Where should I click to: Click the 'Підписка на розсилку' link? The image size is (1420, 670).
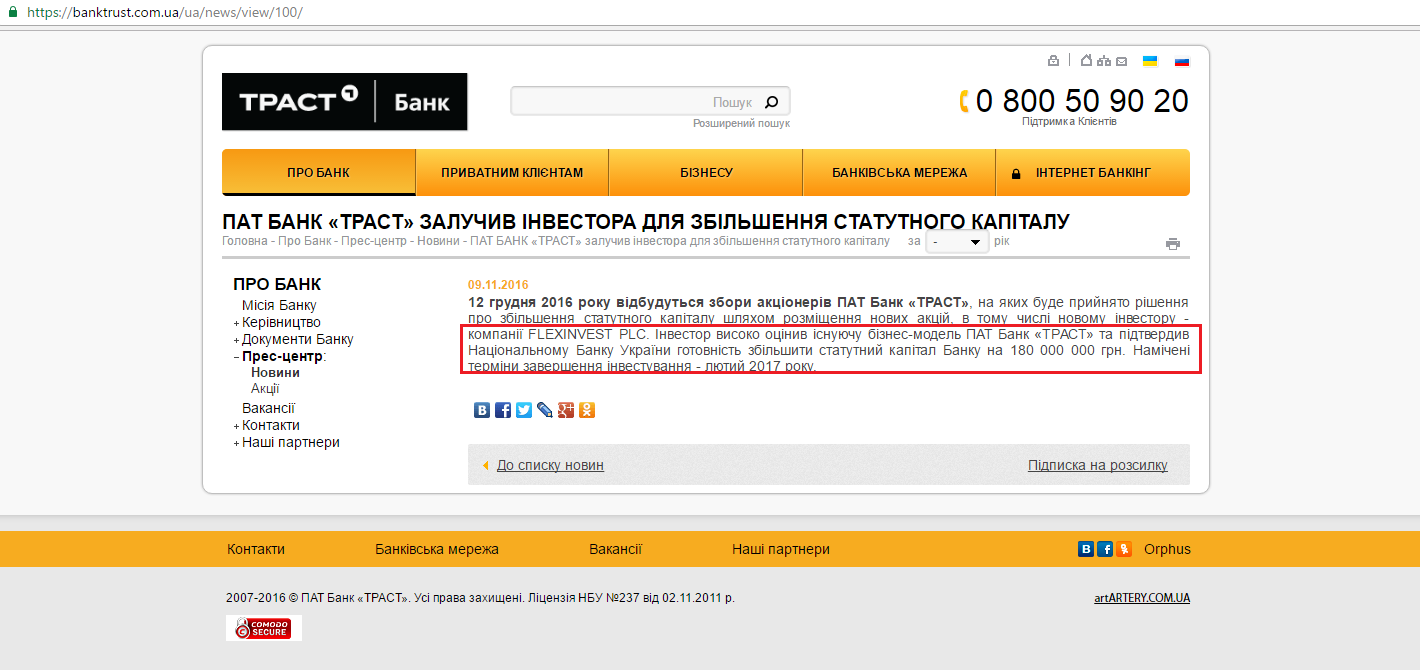(x=1097, y=465)
